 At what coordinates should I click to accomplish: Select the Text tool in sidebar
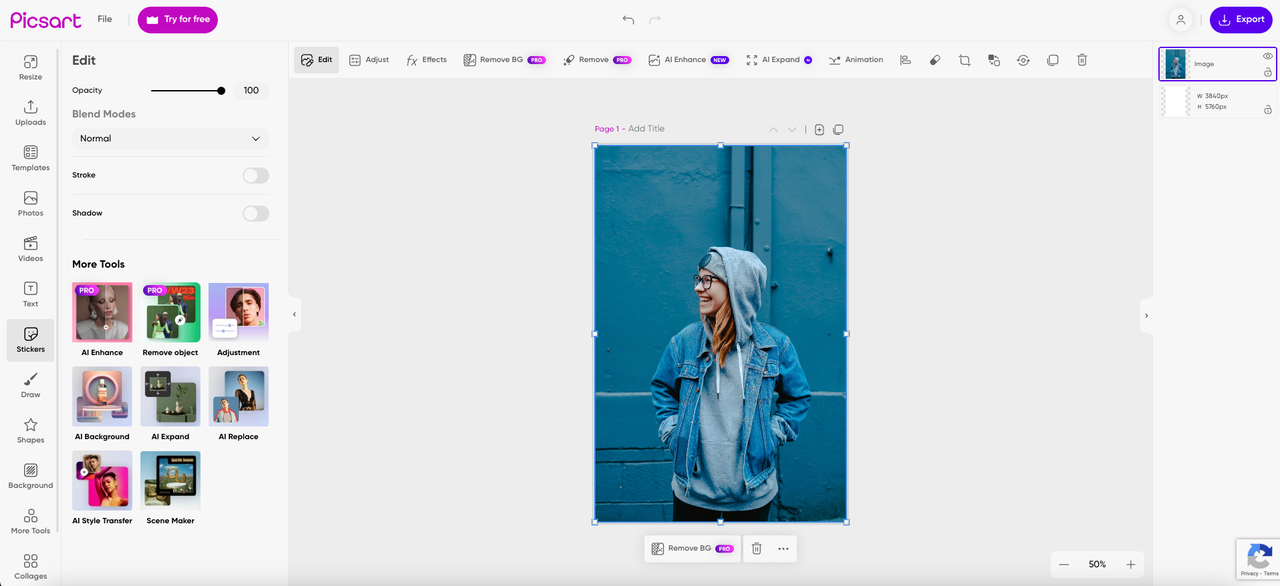click(30, 295)
